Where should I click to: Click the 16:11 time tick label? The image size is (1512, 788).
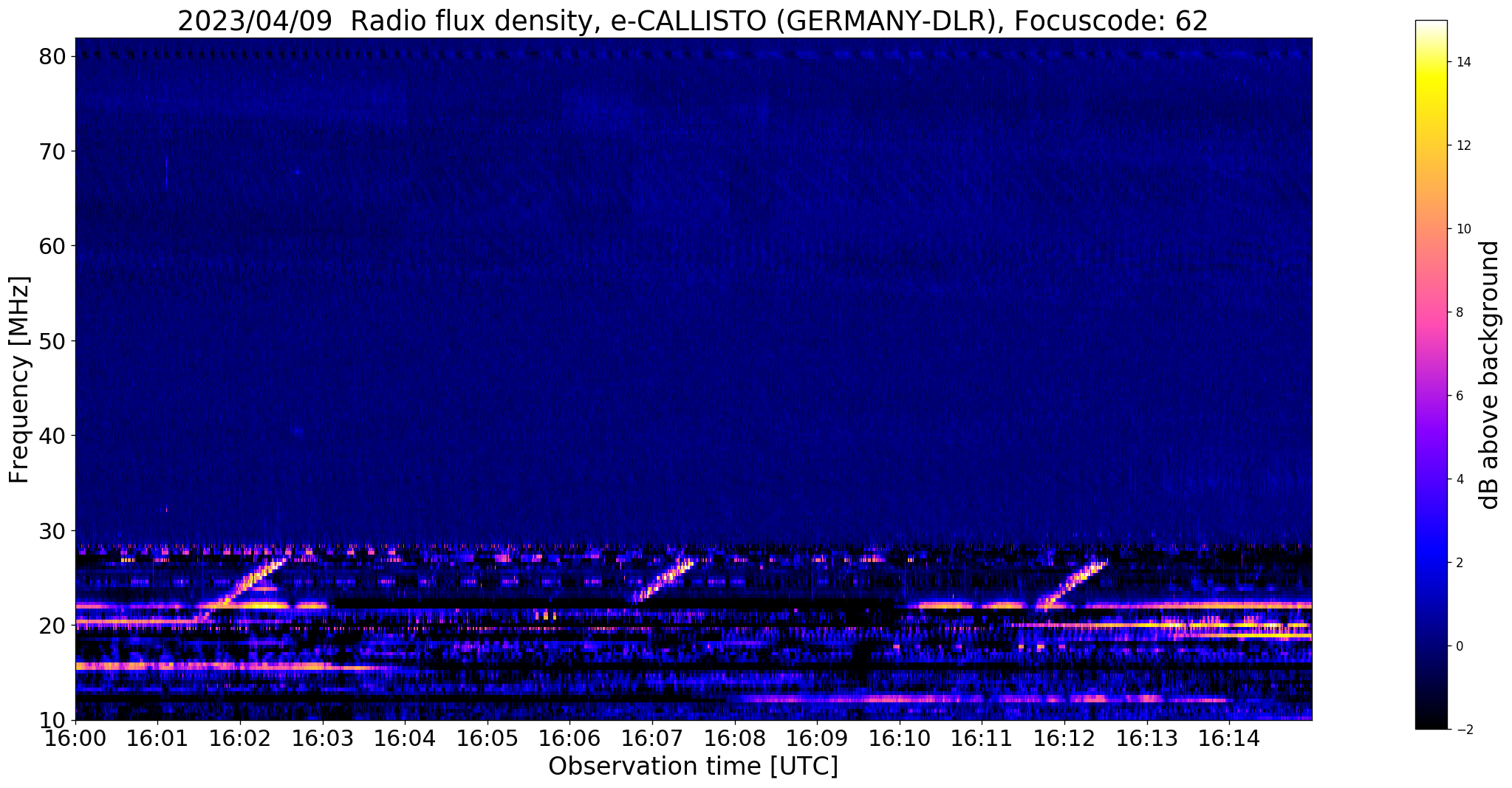point(982,737)
